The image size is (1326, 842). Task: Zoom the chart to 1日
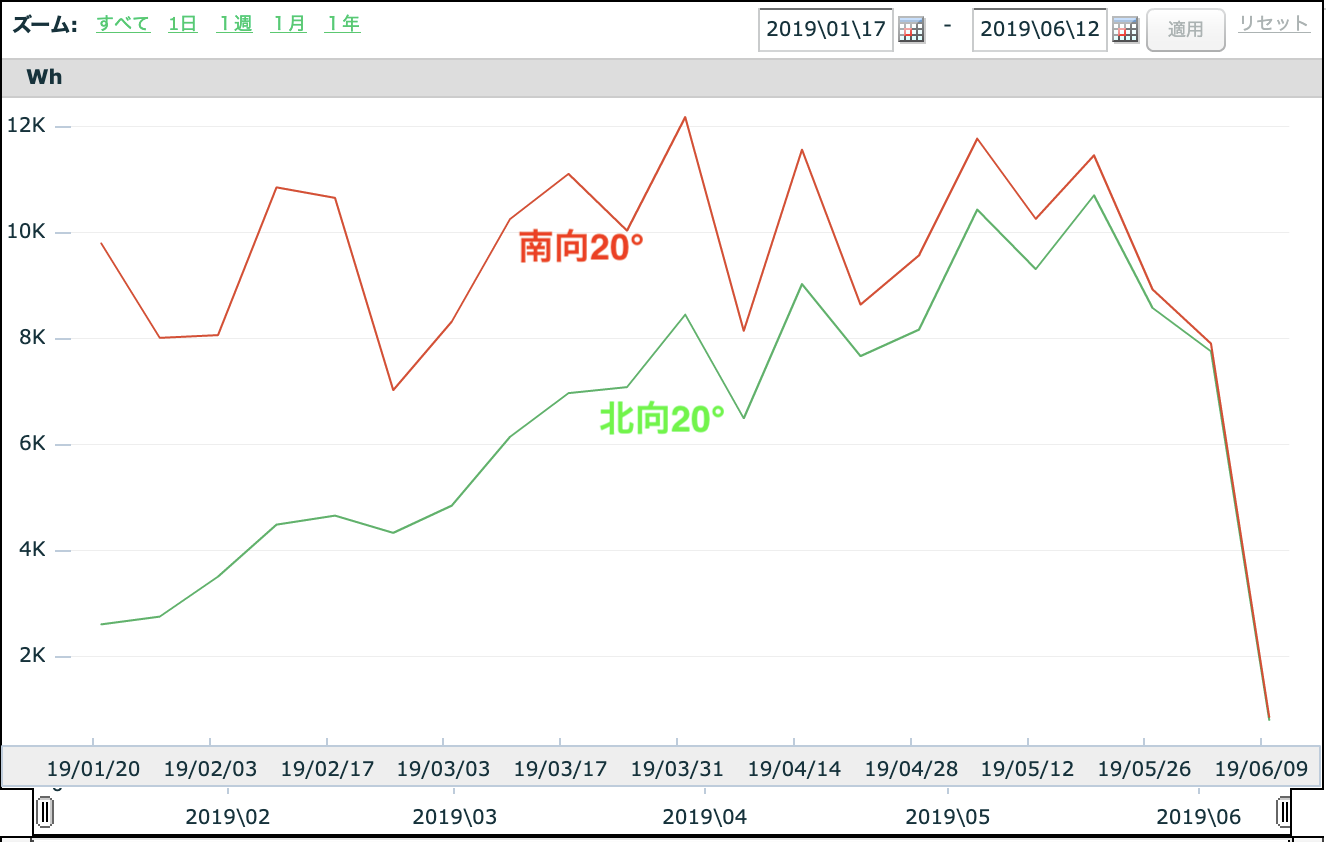coord(183,23)
